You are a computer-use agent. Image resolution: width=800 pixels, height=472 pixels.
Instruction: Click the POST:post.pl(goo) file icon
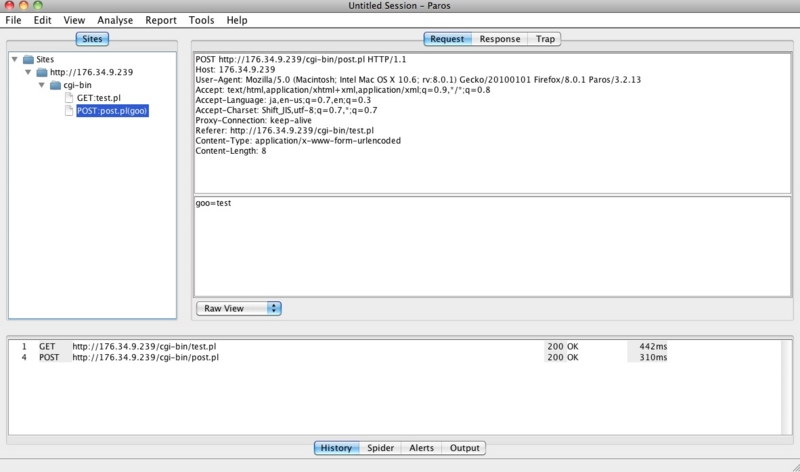[69, 110]
